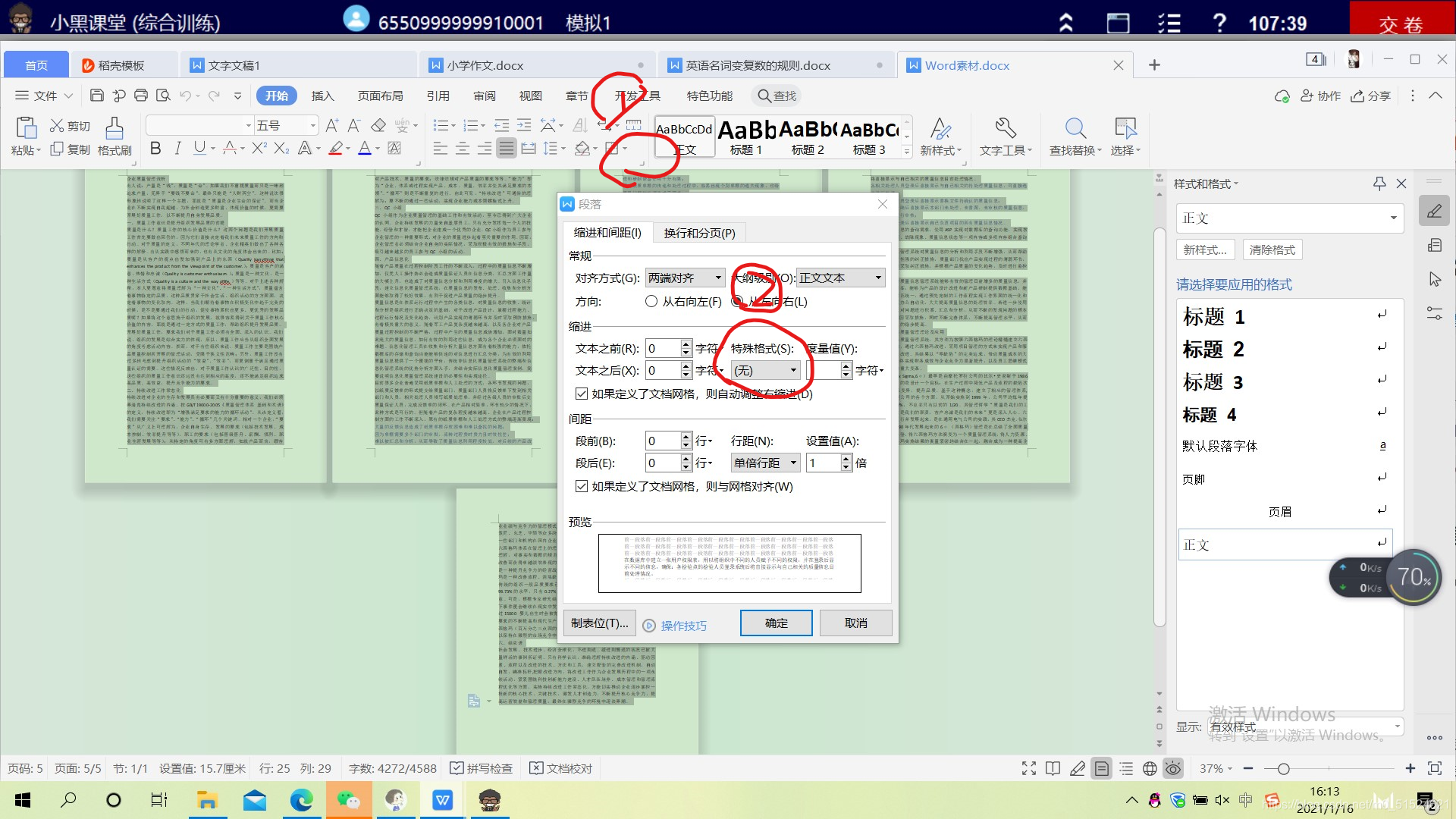Align text right
The width and height of the screenshot is (1456, 819).
(484, 148)
